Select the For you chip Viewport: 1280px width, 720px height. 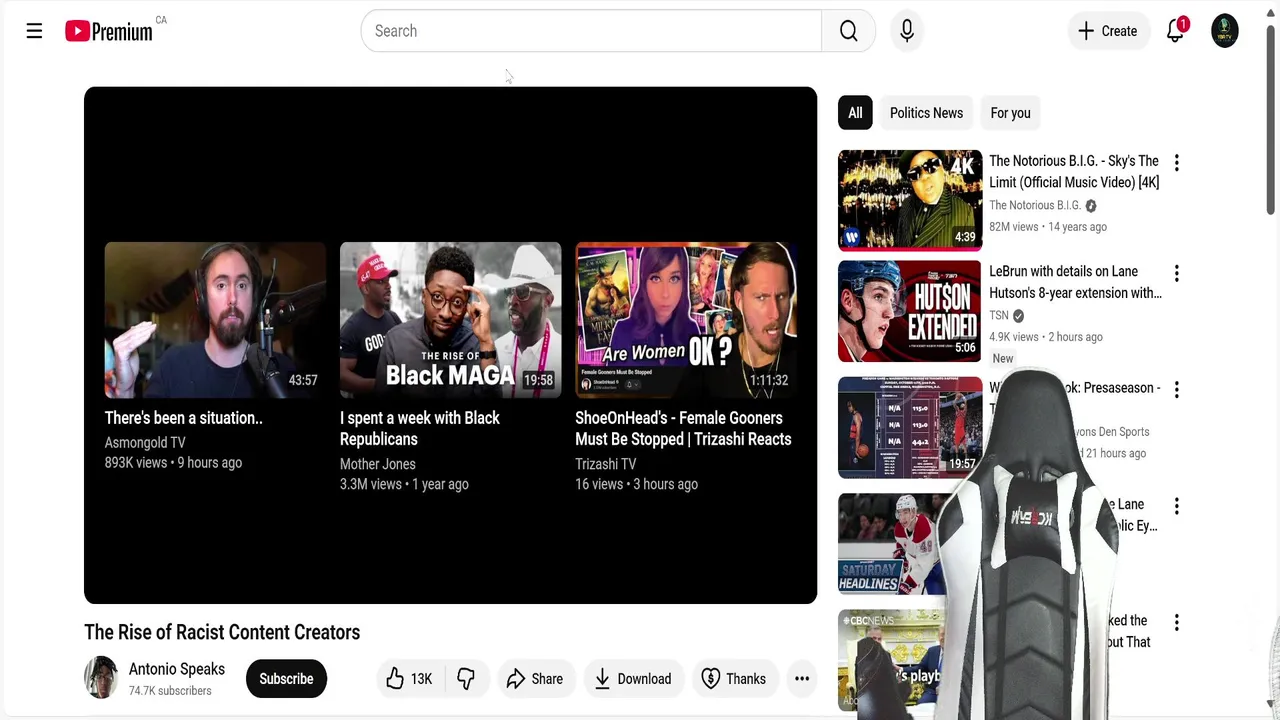point(1010,113)
